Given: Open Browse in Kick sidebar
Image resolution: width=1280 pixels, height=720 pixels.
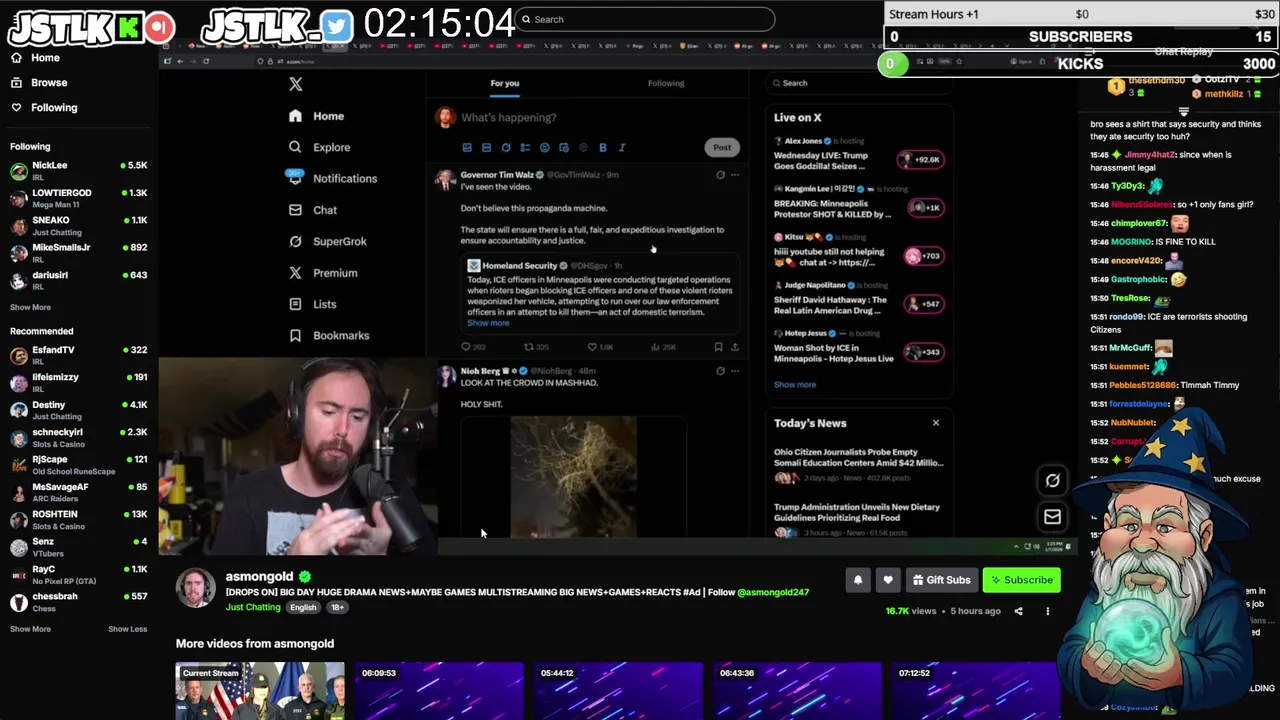Looking at the screenshot, I should pos(39,83).
